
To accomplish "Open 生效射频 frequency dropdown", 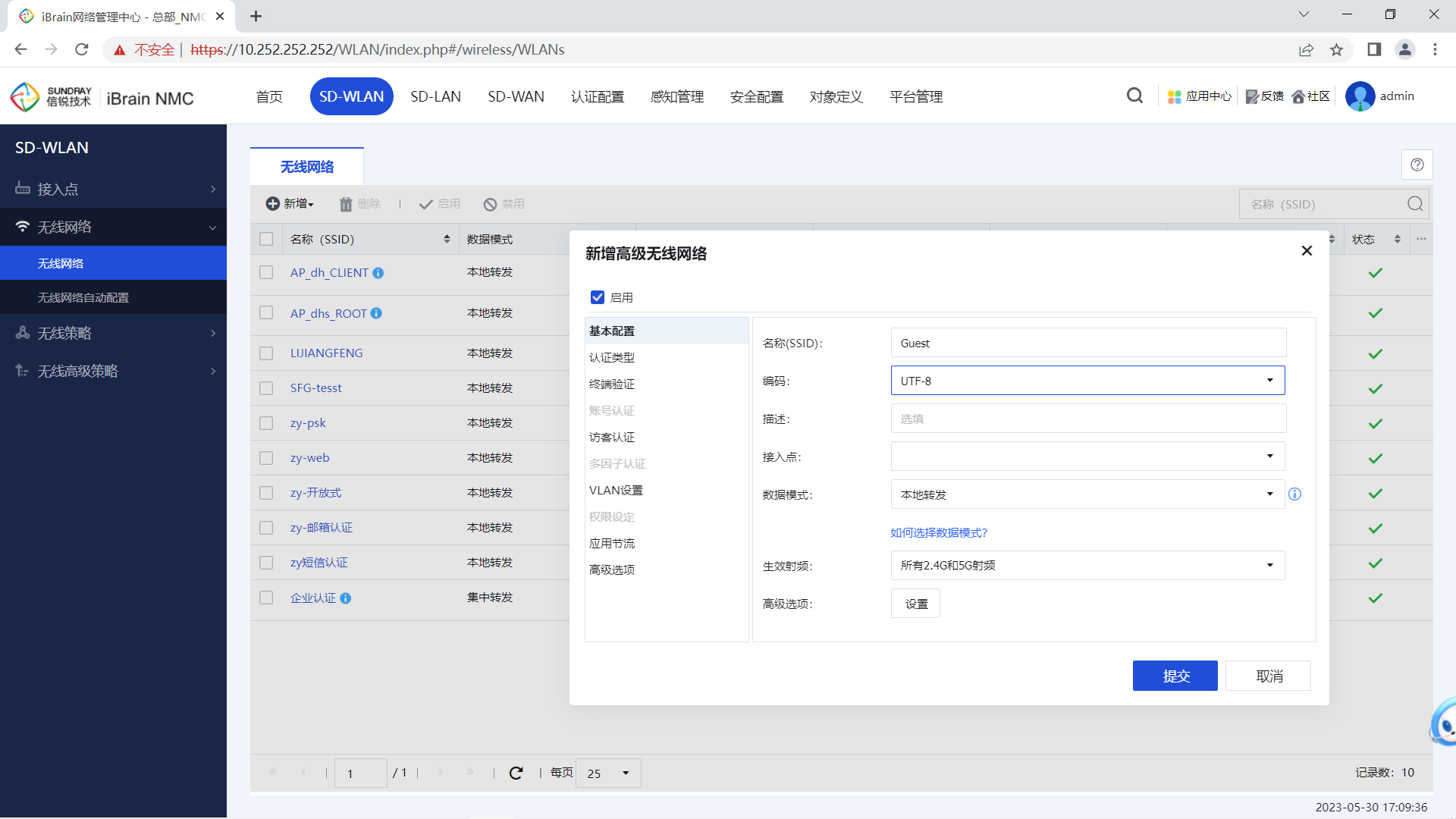I will [1086, 565].
